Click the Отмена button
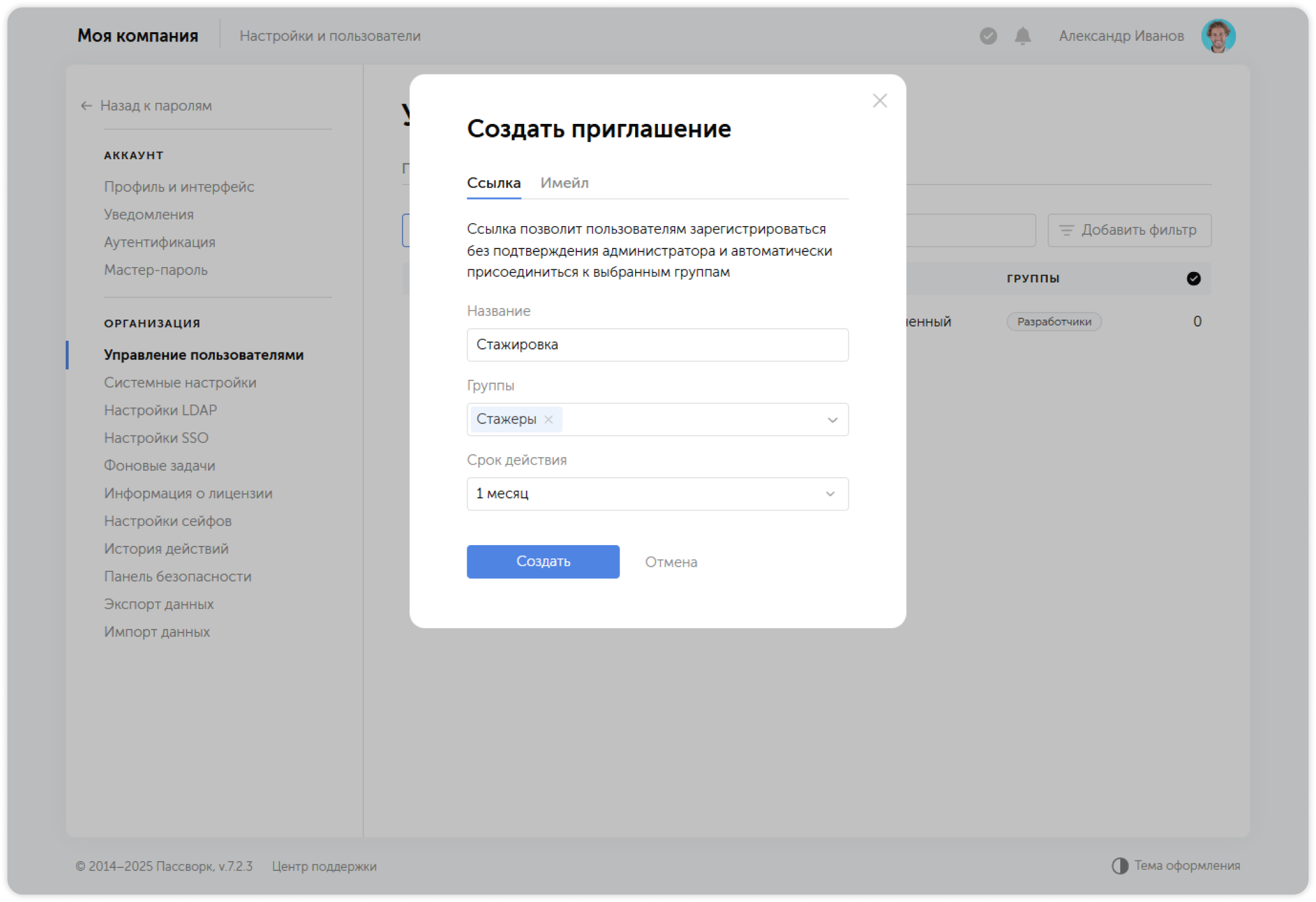Image resolution: width=1316 pixels, height=902 pixels. tap(670, 562)
